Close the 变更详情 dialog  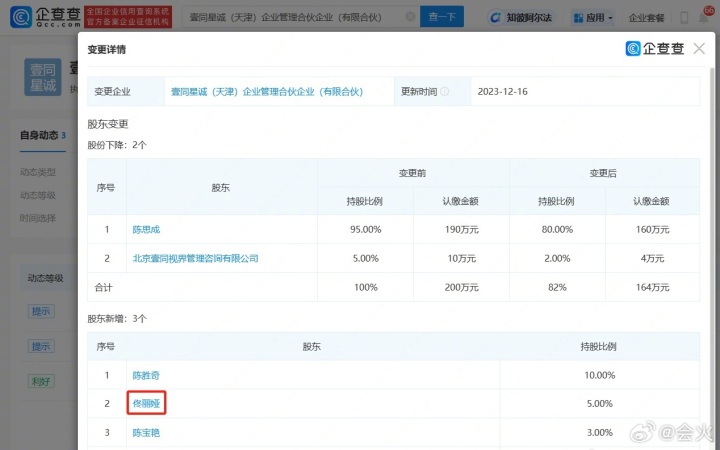(x=699, y=48)
